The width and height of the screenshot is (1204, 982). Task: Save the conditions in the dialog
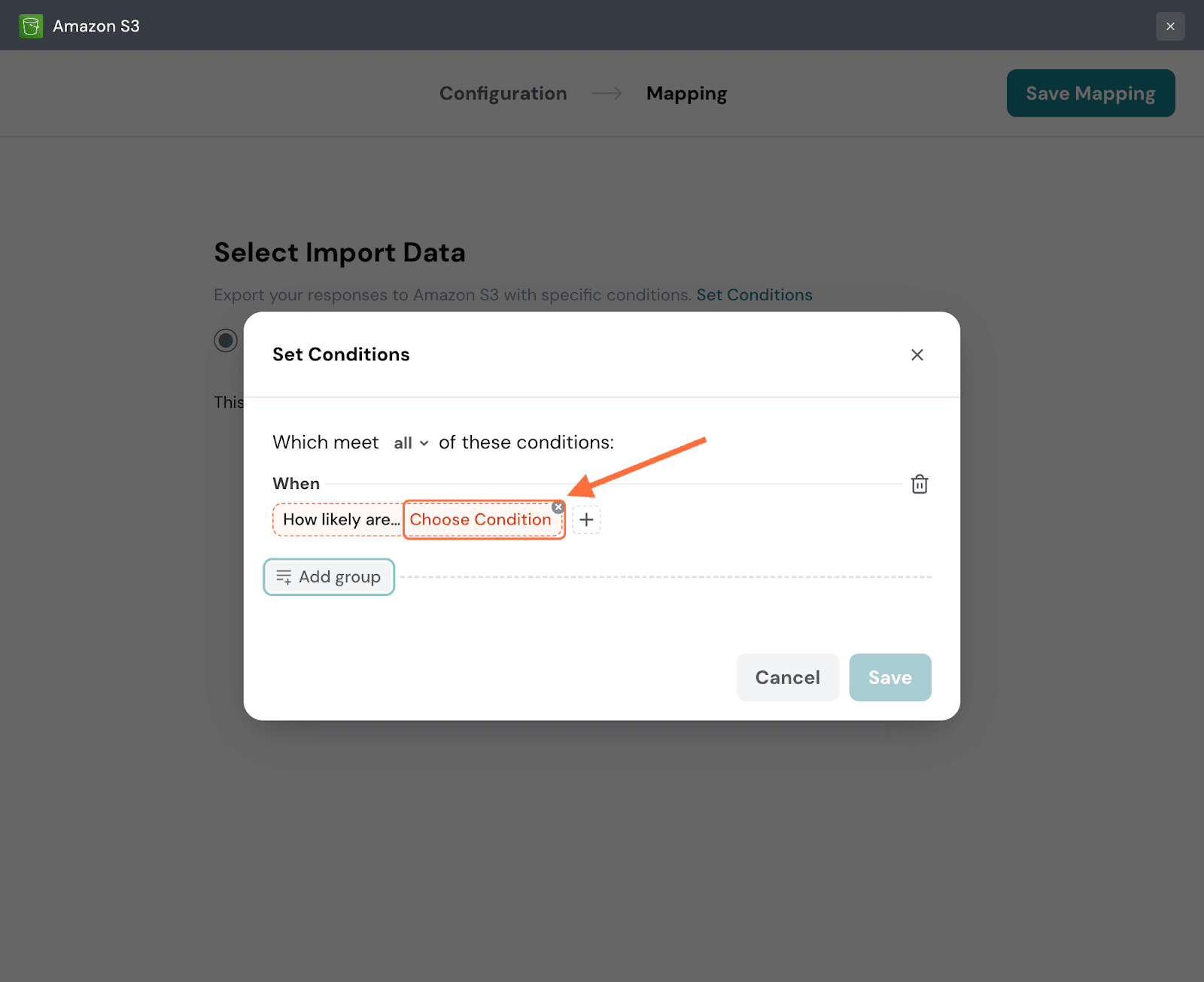pyautogui.click(x=889, y=677)
